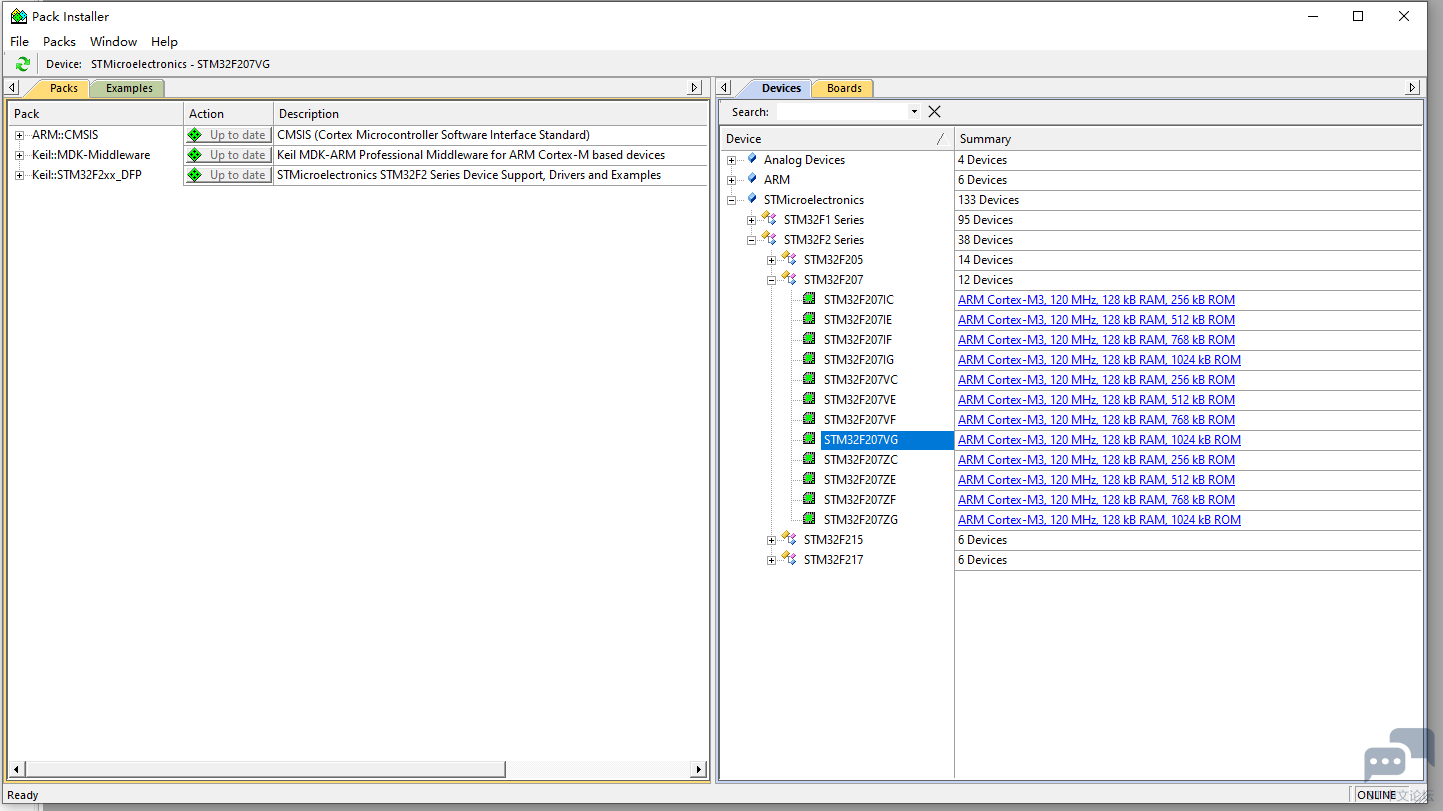Expand the Keil::STM32F2xx_DFP pack row
Image resolution: width=1443 pixels, height=811 pixels.
pos(19,175)
